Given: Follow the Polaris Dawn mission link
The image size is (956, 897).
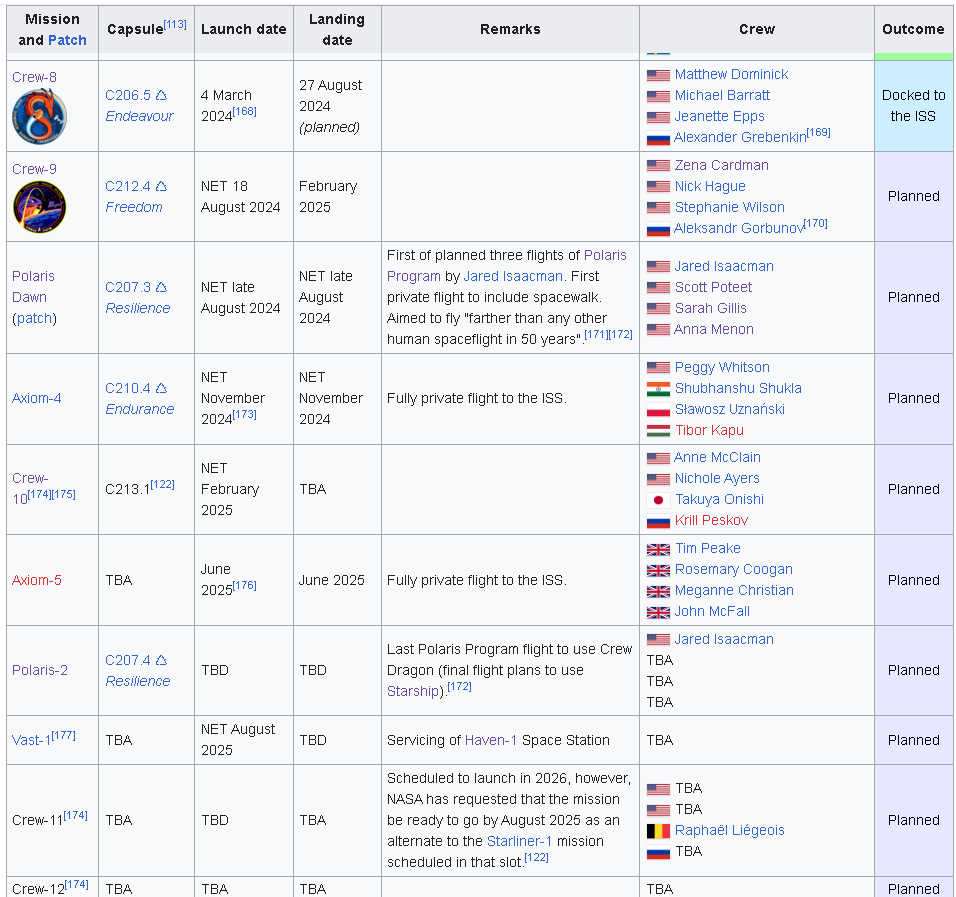Looking at the screenshot, I should tap(33, 287).
